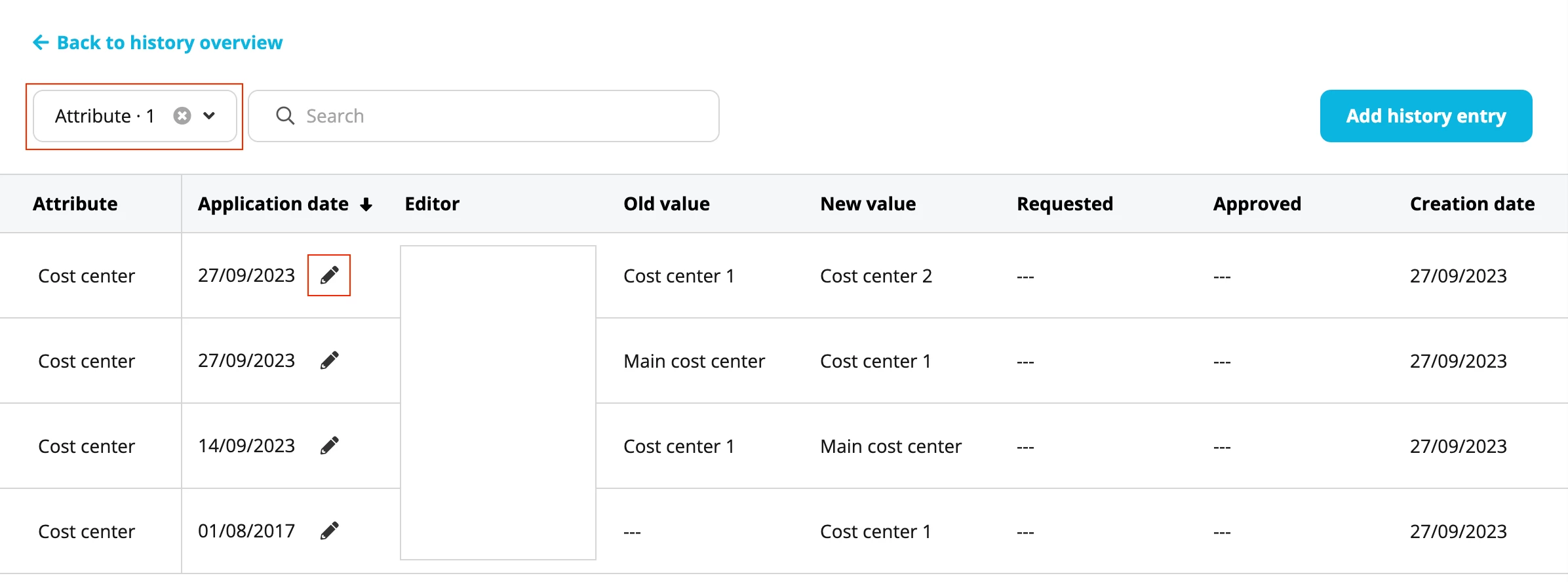Expand the Attribute filter dropdown chevron
This screenshot has width=1568, height=582.
(209, 116)
